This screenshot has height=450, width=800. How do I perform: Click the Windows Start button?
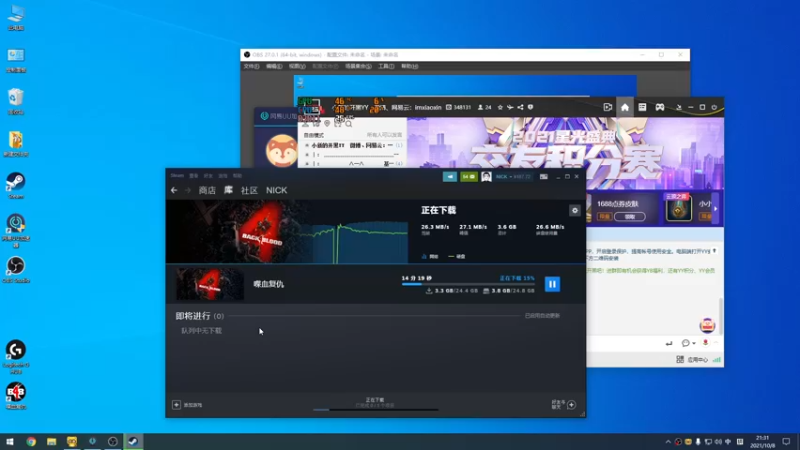coord(10,442)
